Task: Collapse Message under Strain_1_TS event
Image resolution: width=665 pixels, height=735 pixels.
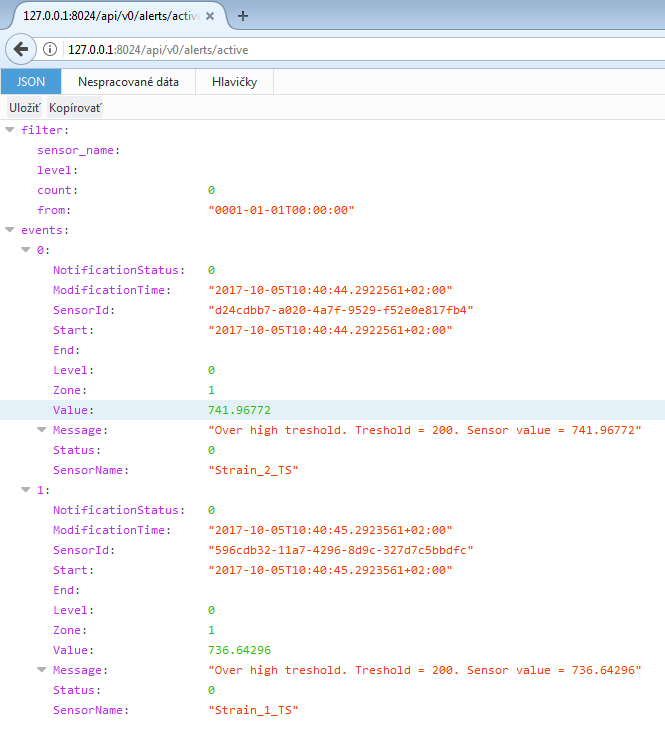Action: tap(42, 670)
